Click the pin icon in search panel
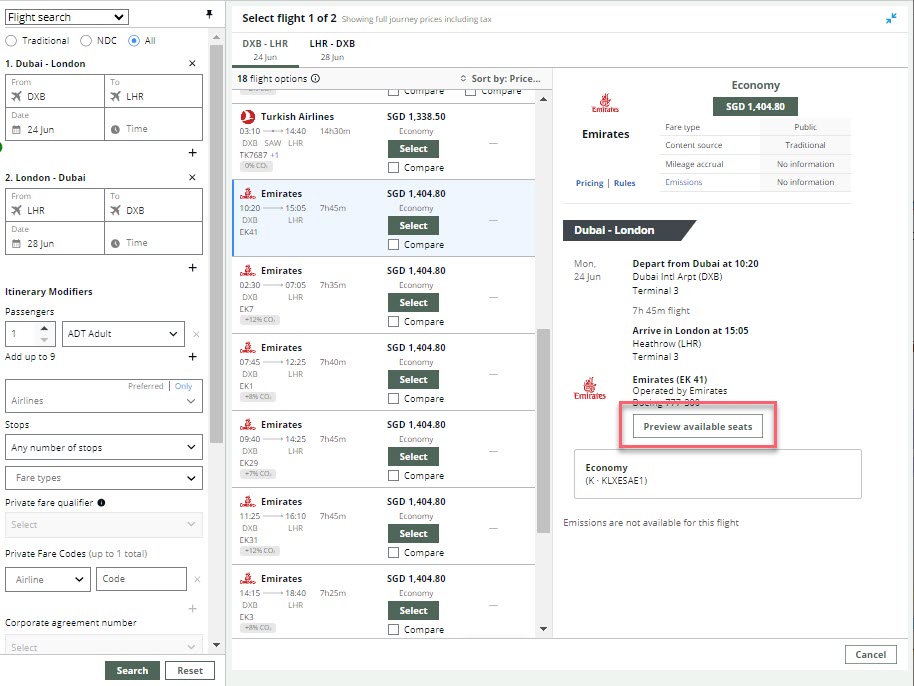The image size is (914, 686). coord(209,14)
